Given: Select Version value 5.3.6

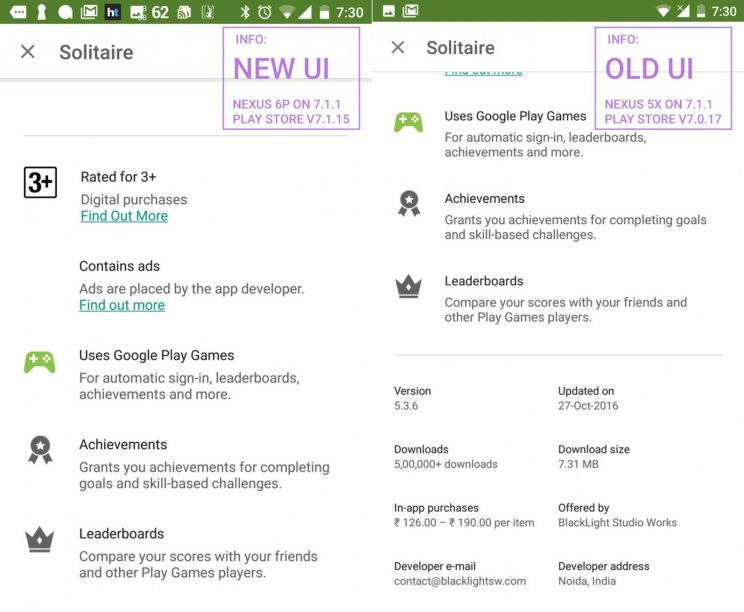Looking at the screenshot, I should coord(406,406).
